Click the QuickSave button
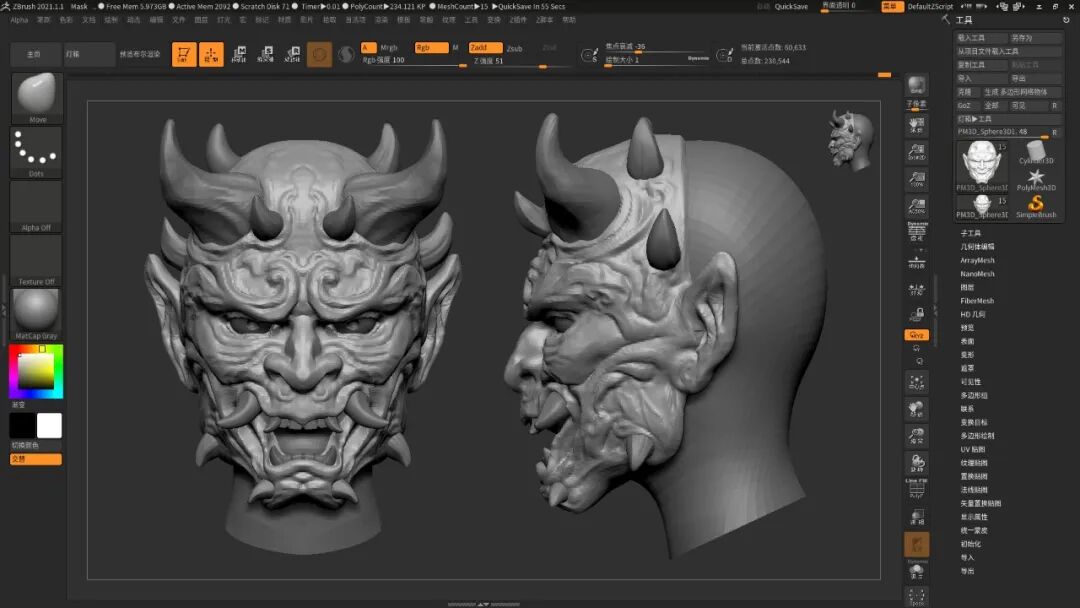 pos(791,6)
